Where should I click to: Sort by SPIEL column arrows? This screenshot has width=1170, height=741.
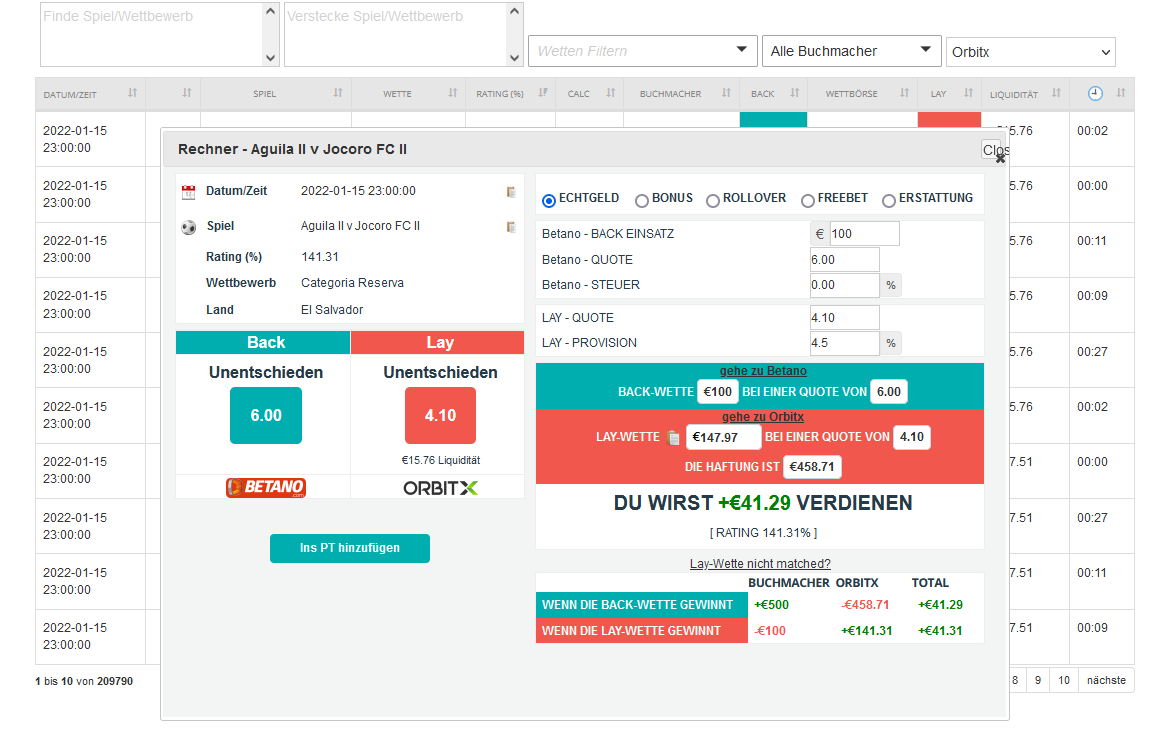tap(338, 93)
